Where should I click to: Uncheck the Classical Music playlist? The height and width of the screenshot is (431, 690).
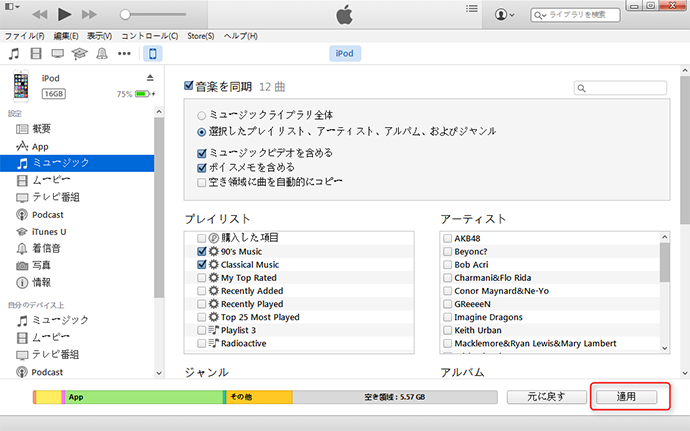[202, 265]
